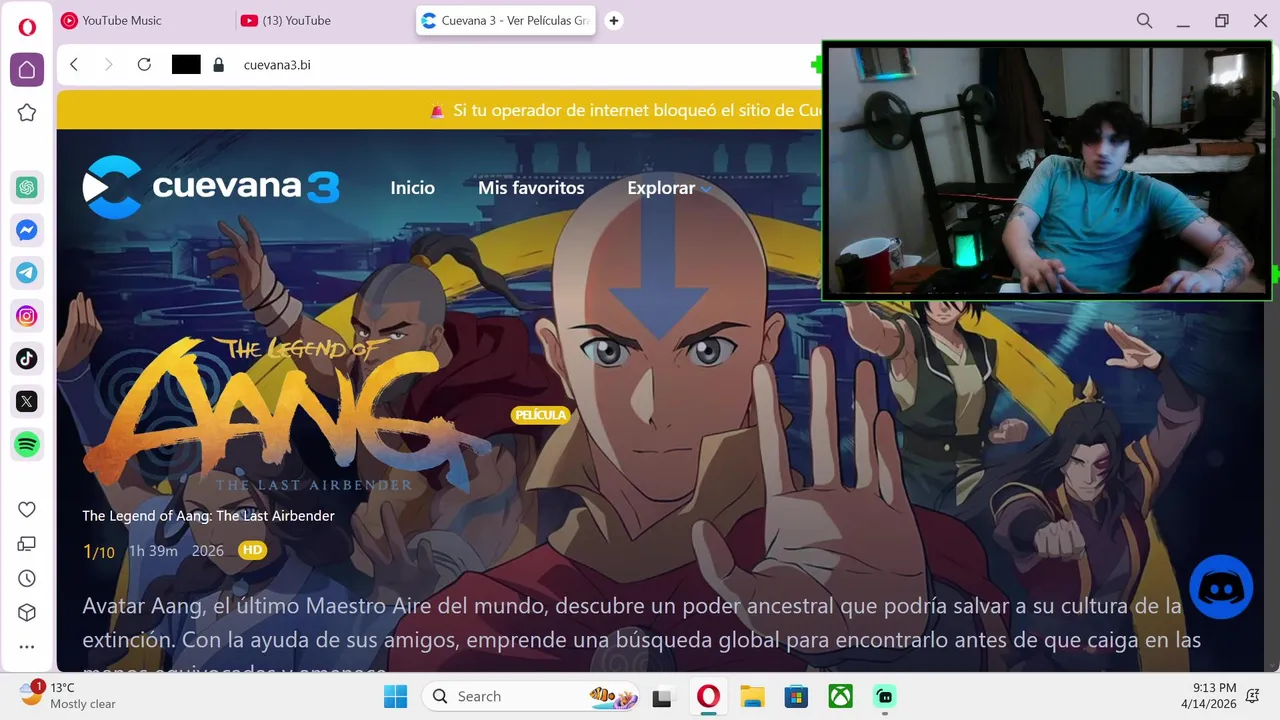Open File Explorer from the taskbar
This screenshot has height=720, width=1280.
click(x=752, y=696)
